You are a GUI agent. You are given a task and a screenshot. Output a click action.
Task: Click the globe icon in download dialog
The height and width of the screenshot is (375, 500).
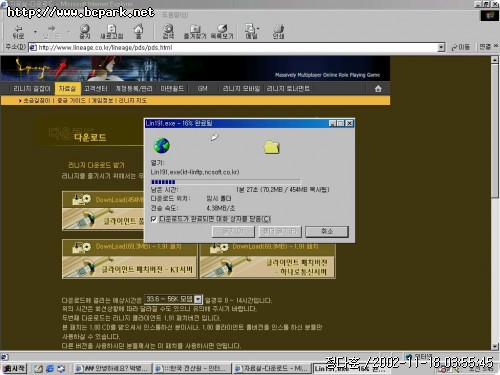[x=162, y=146]
